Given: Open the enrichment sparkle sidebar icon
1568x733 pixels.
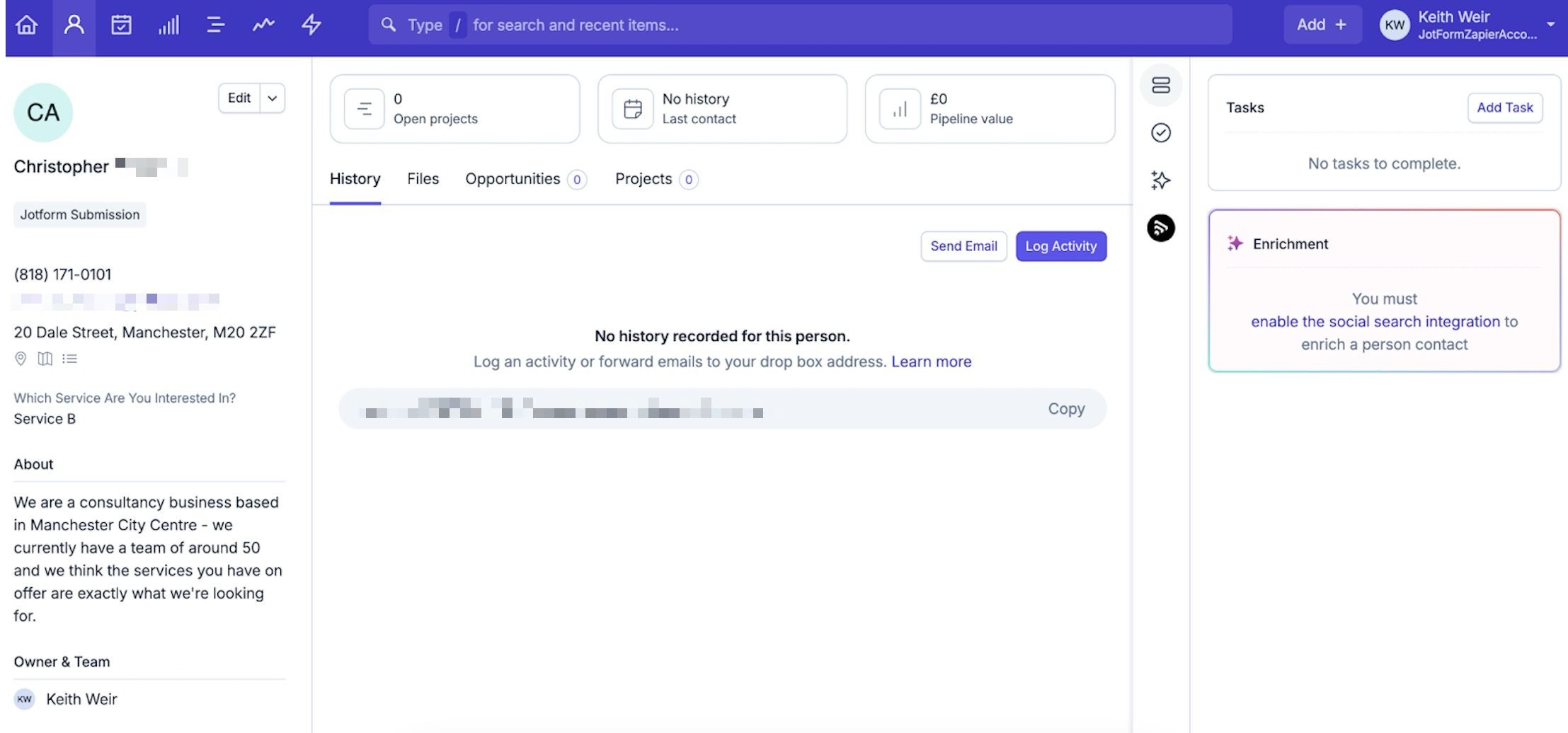Looking at the screenshot, I should click(1161, 180).
